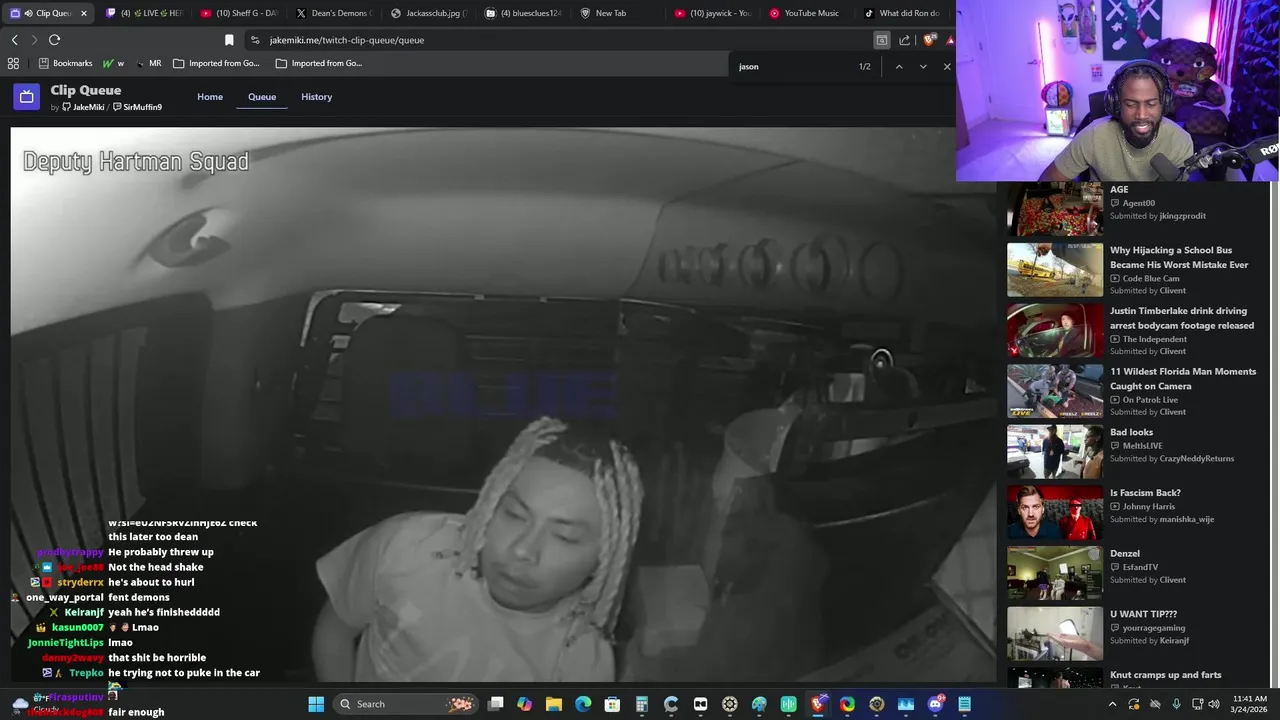
Task: Open the site settings icon beside the URL
Action: click(255, 40)
